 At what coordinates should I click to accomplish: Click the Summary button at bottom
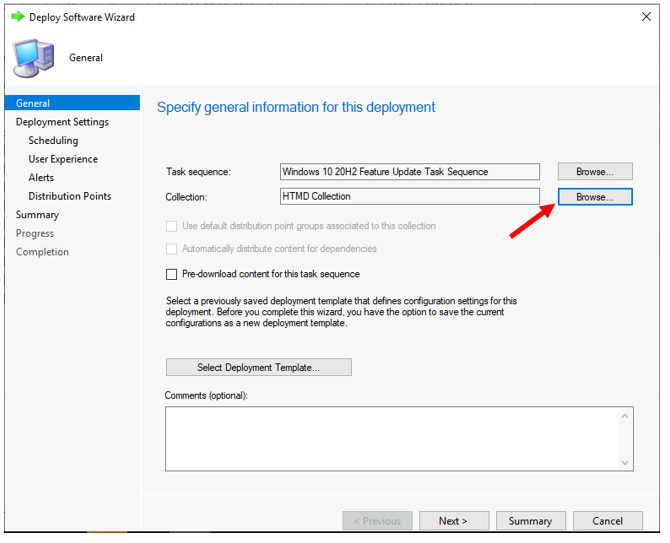point(531,521)
